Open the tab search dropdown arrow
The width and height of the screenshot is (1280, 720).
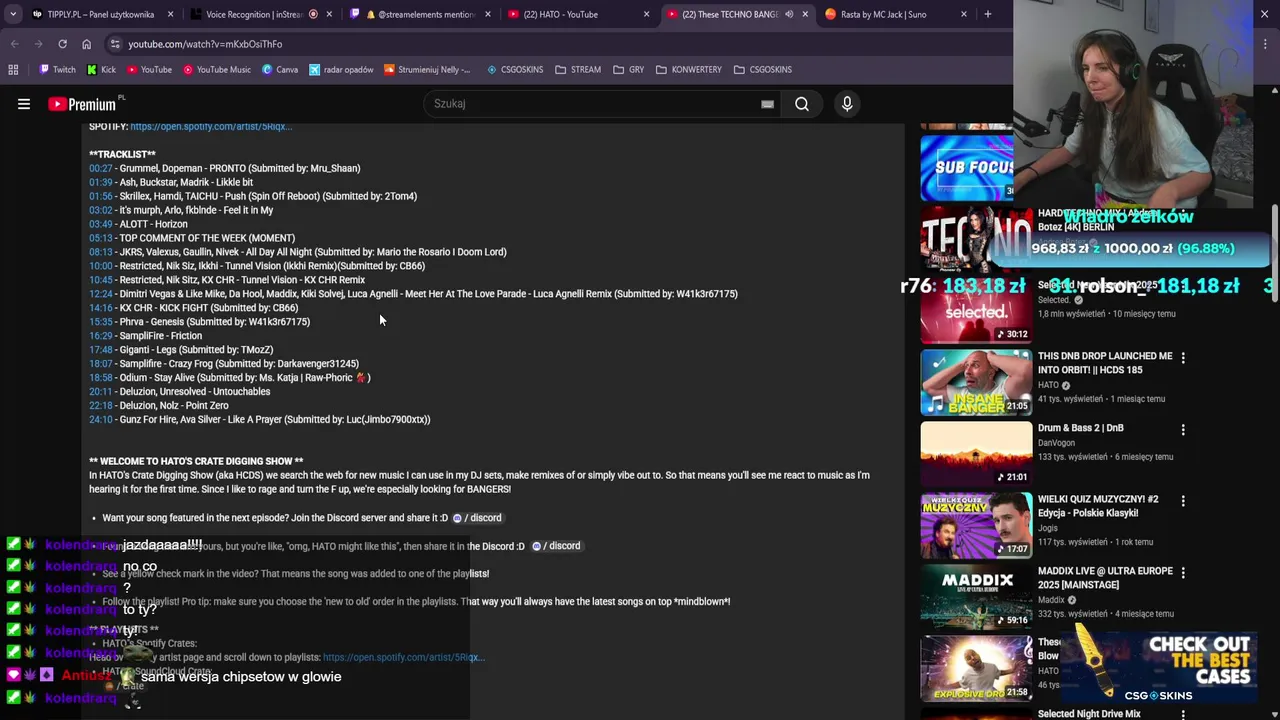(12, 14)
